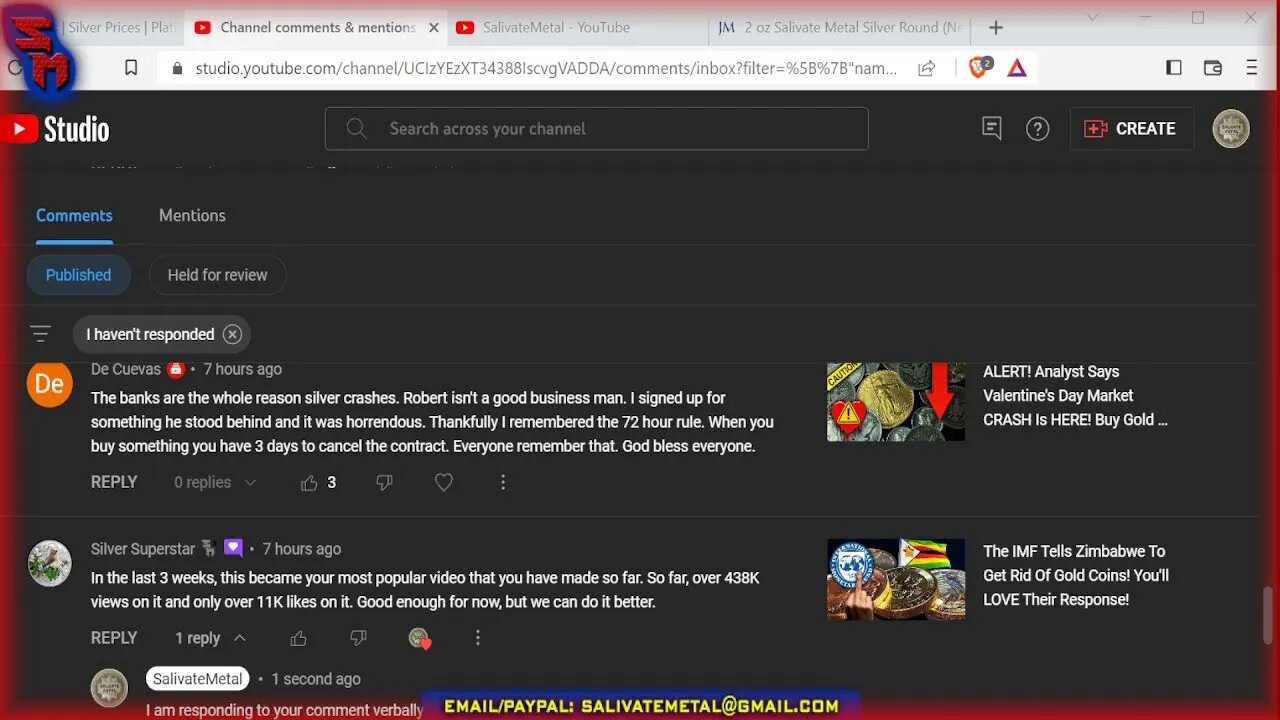
Task: Collapse Silver Superstar's 1 reply
Action: pos(210,638)
